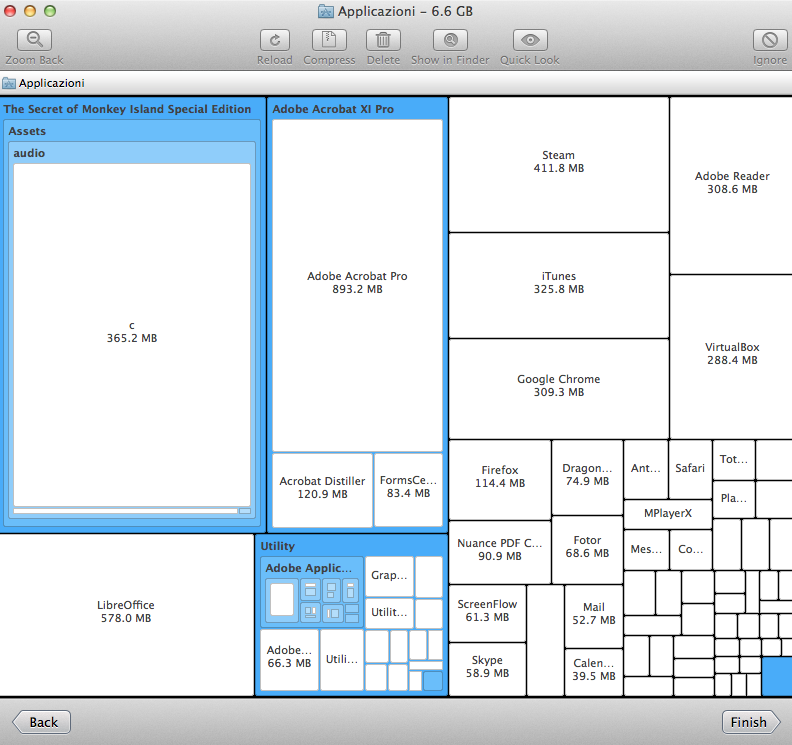
Task: Click the audio folder header
Action: [x=29, y=153]
